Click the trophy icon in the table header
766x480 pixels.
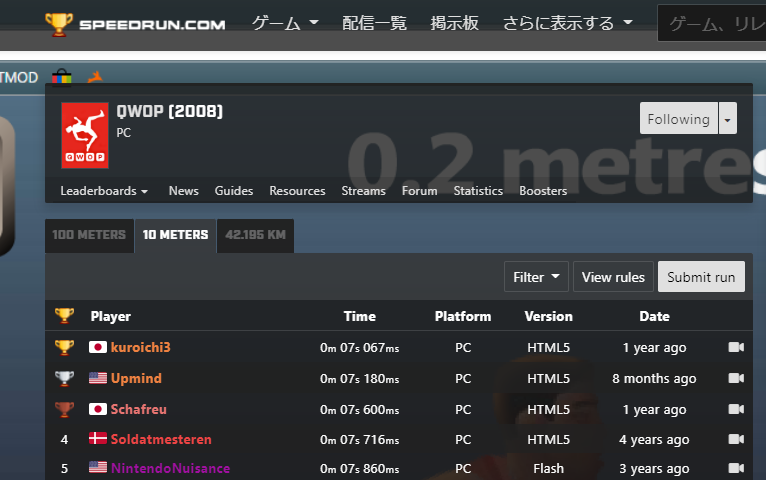64,316
